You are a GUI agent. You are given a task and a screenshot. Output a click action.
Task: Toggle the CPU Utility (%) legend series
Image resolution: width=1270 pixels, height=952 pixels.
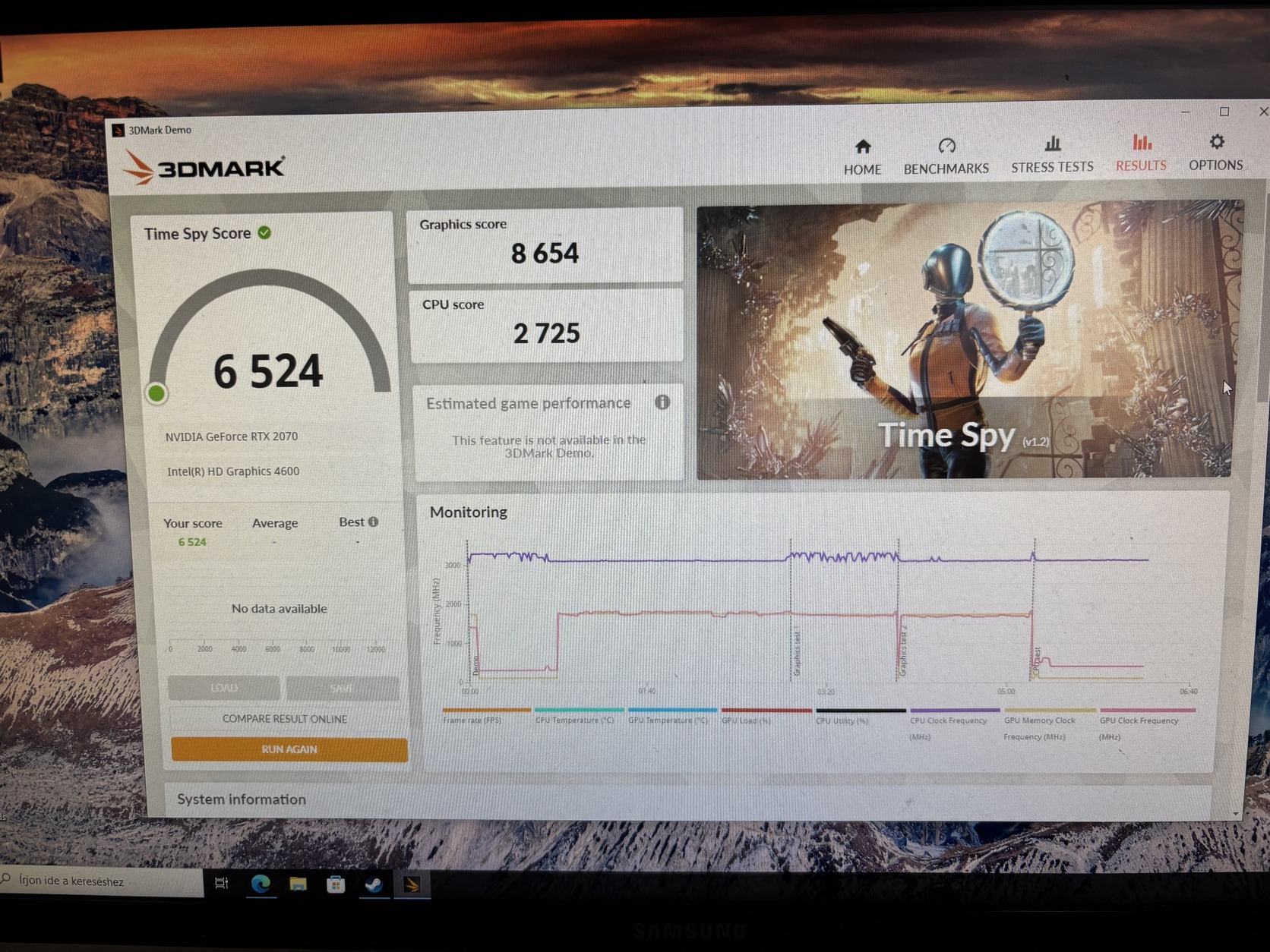(860, 717)
